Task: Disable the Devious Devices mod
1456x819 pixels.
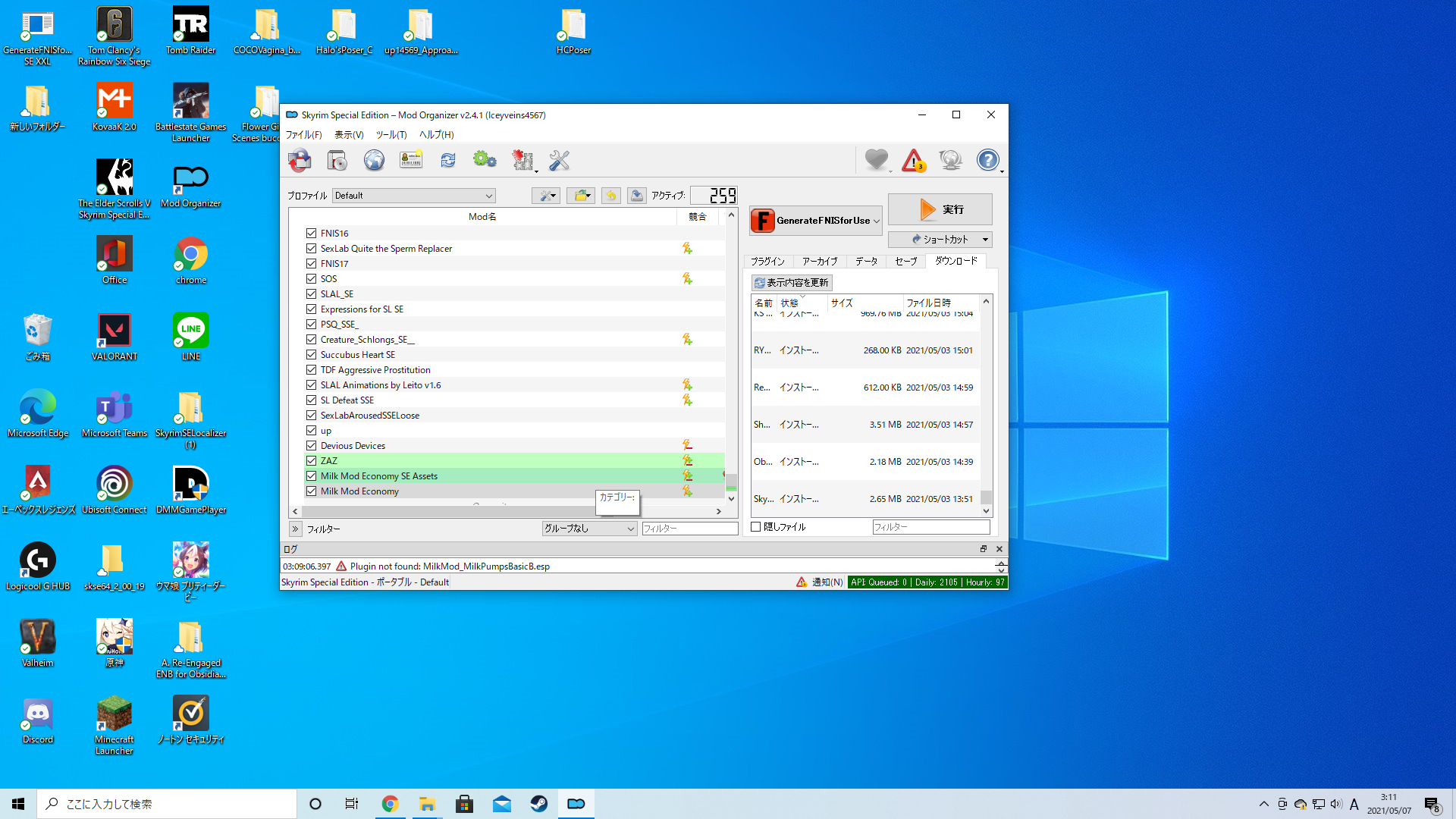Action: pos(311,446)
